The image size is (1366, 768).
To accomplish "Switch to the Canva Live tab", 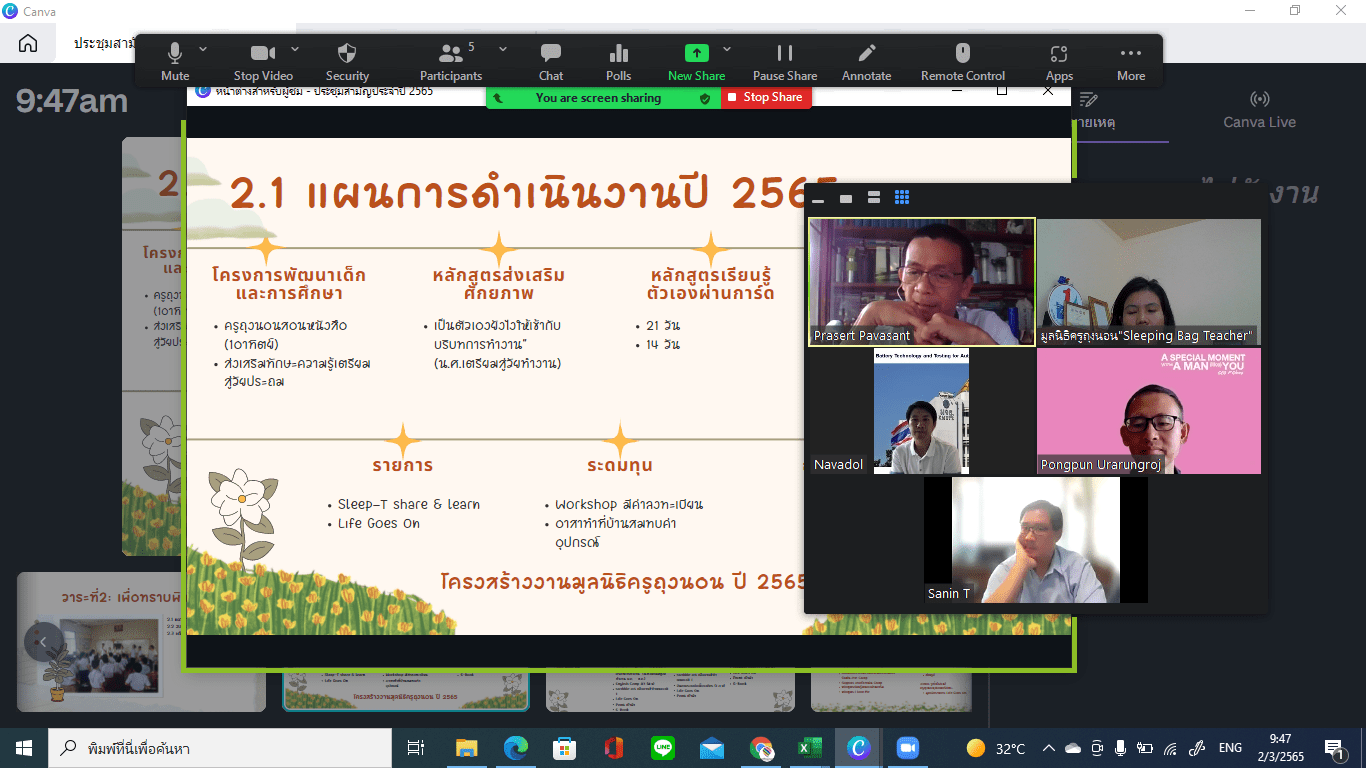I will click(1259, 110).
